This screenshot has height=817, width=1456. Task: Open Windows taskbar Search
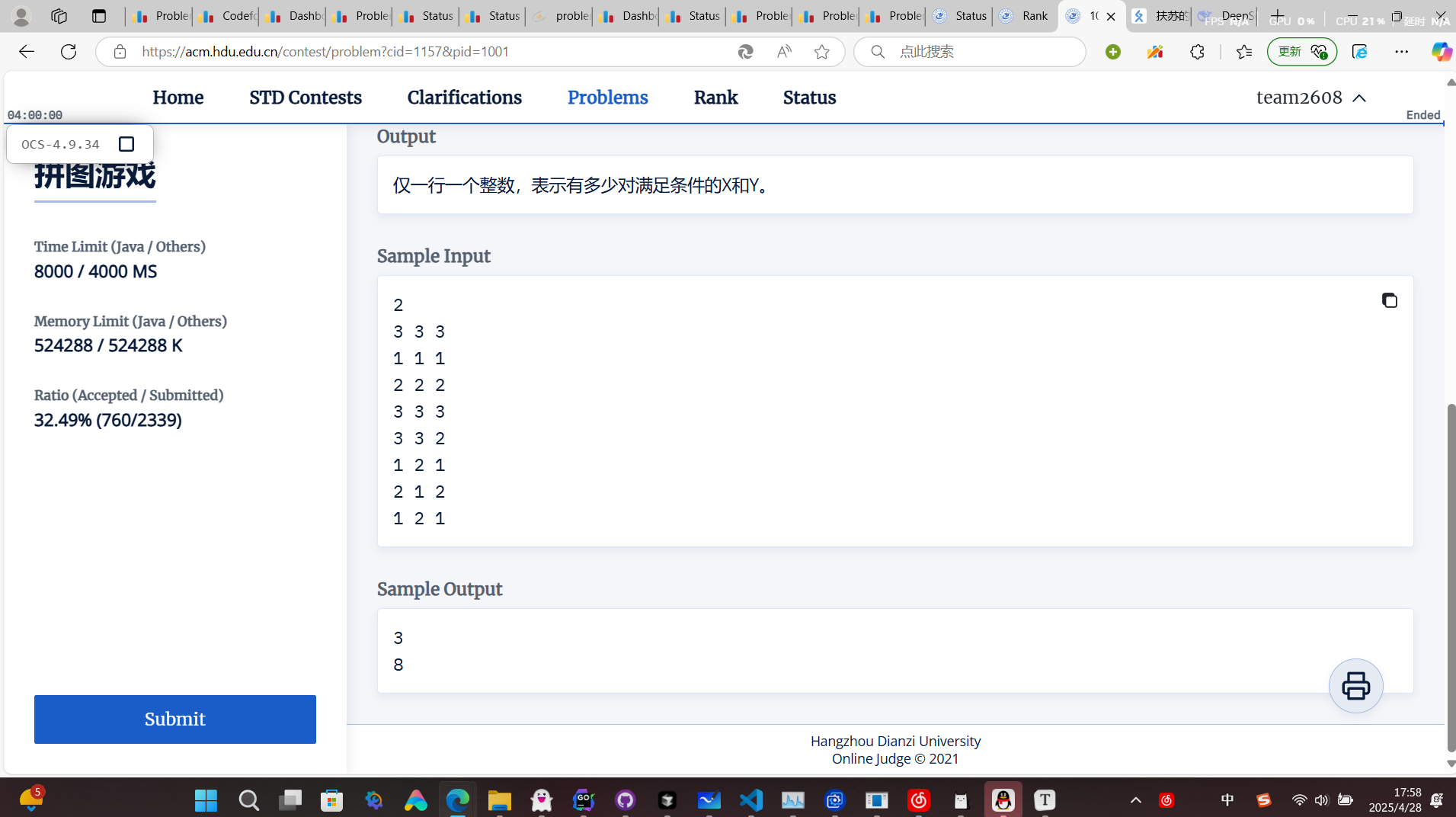point(248,800)
